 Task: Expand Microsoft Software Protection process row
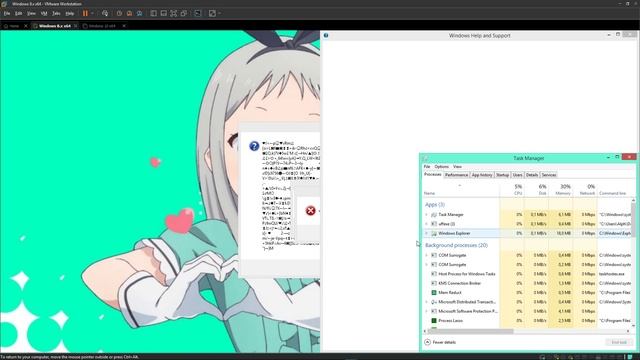[427, 311]
